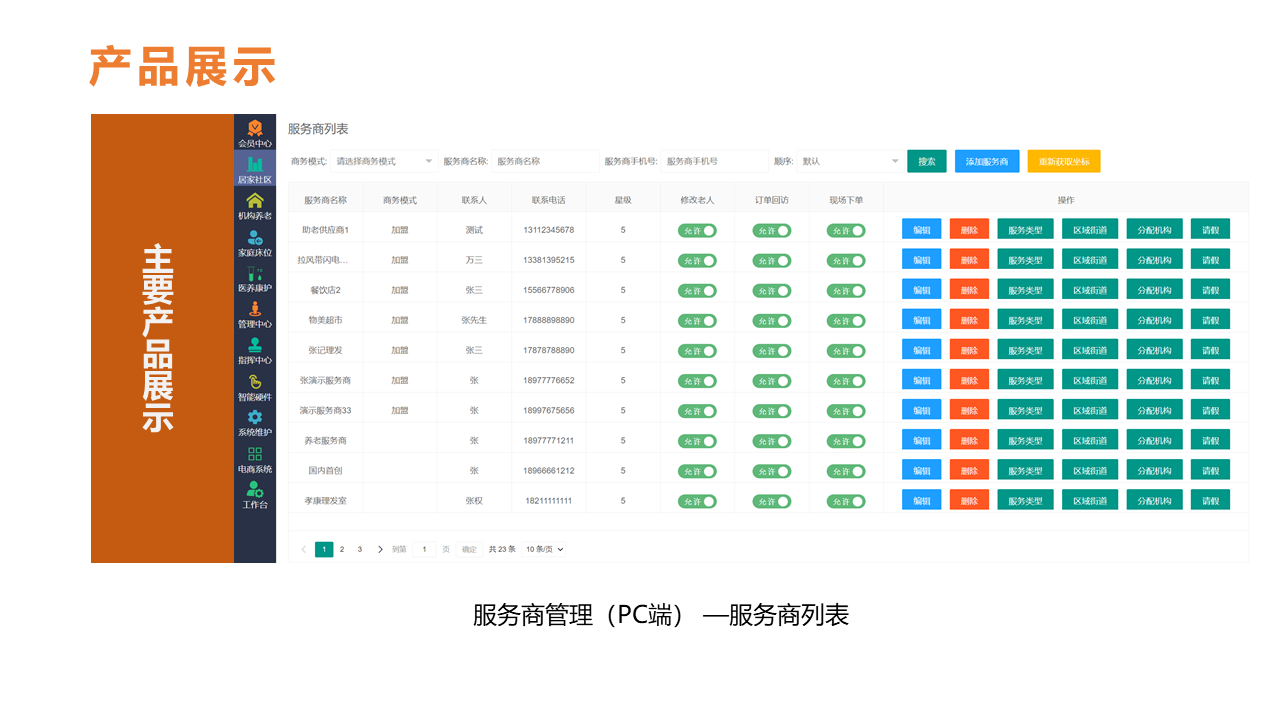Click the green 搜索 button
This screenshot has height=720, width=1280.
pos(926,160)
